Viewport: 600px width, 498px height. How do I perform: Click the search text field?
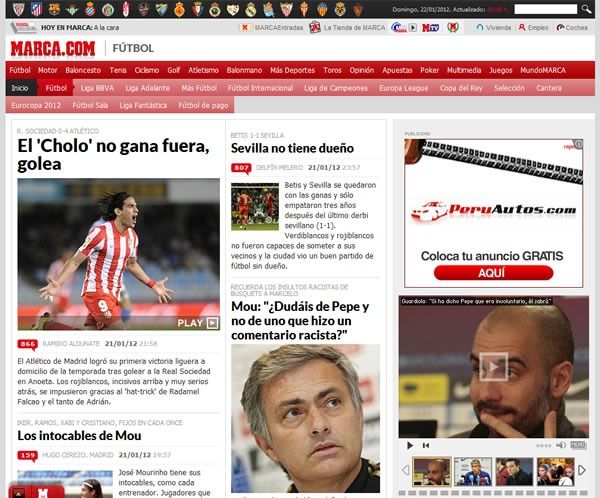point(544,9)
